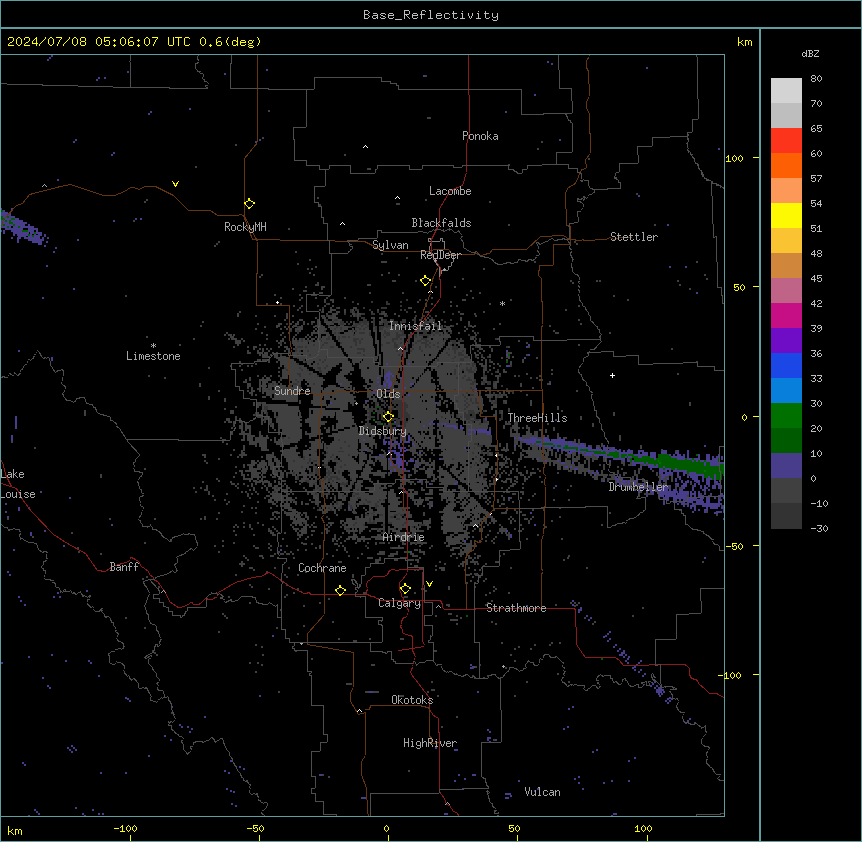
Task: Click the Innisfail city label
Action: (415, 326)
